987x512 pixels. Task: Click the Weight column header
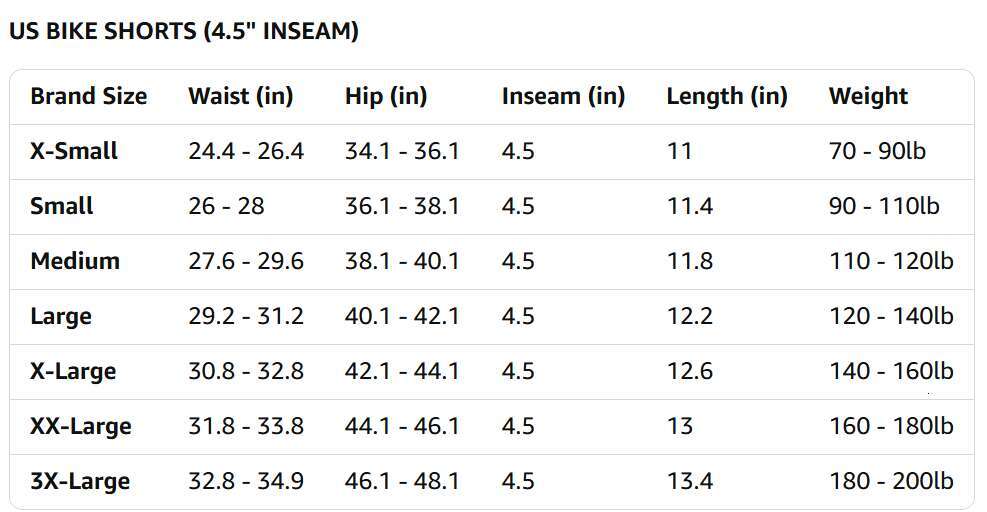tap(868, 97)
